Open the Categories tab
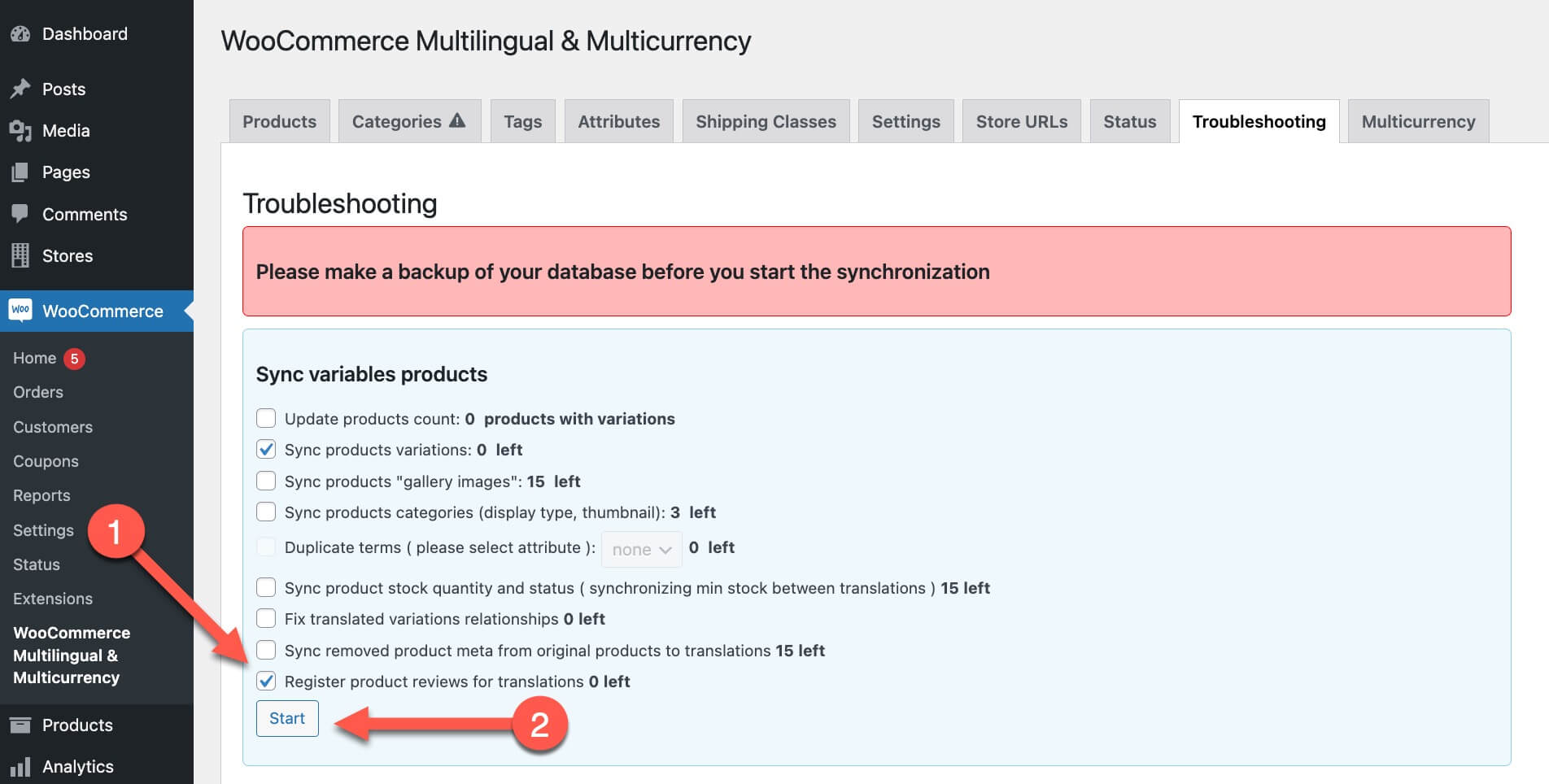 click(409, 121)
